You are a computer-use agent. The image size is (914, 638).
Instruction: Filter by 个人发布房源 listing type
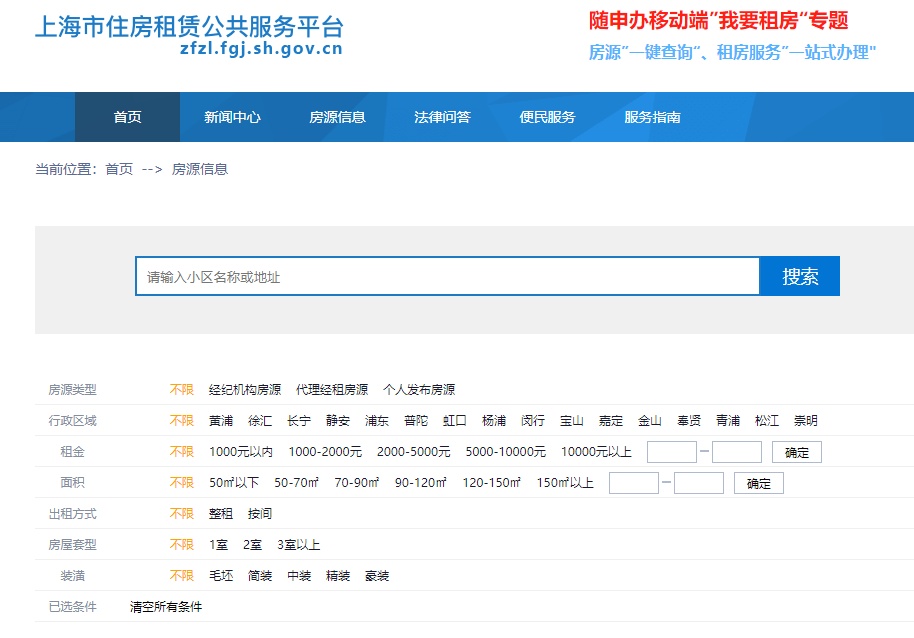[419, 390]
